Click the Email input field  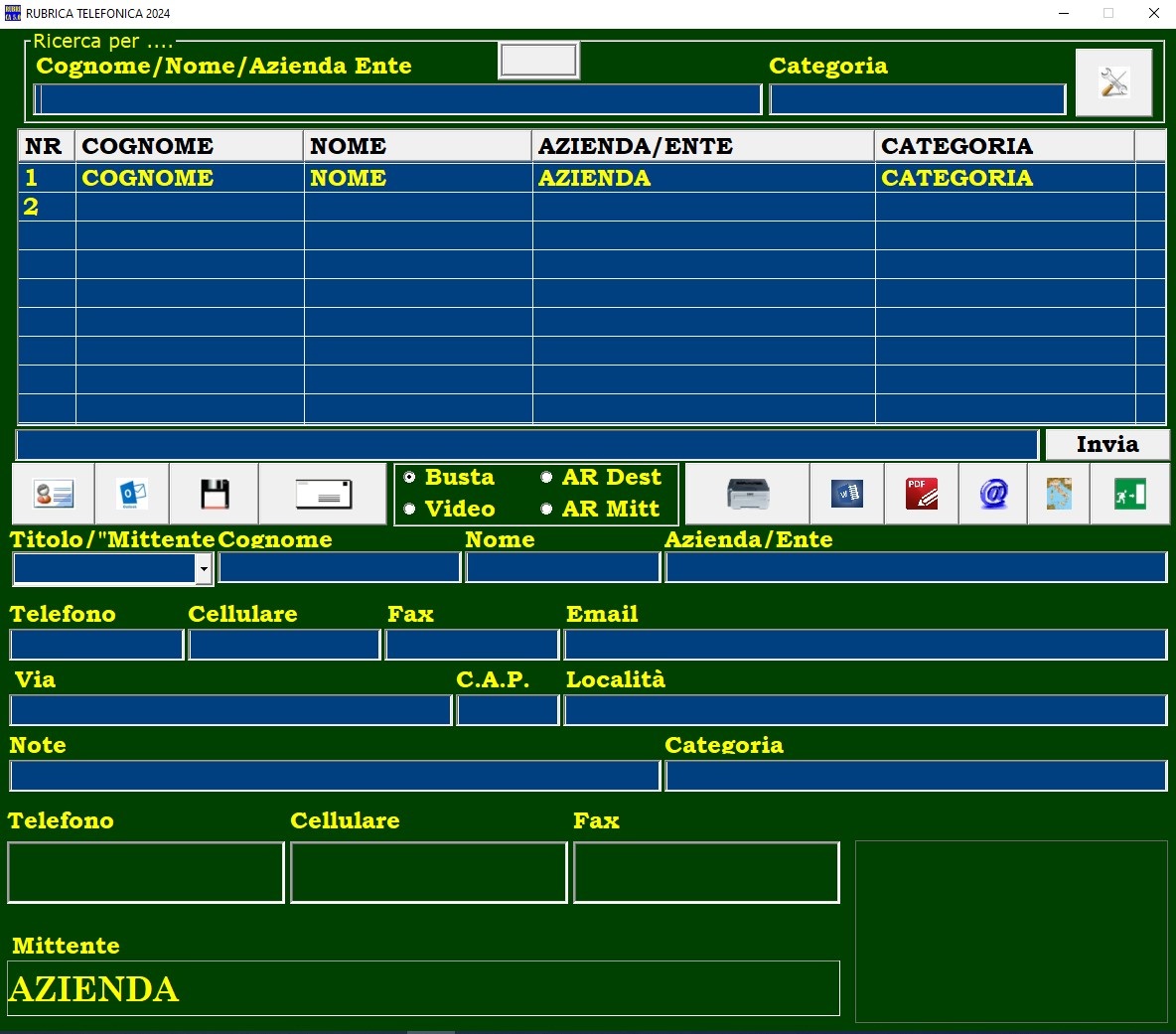click(x=865, y=645)
